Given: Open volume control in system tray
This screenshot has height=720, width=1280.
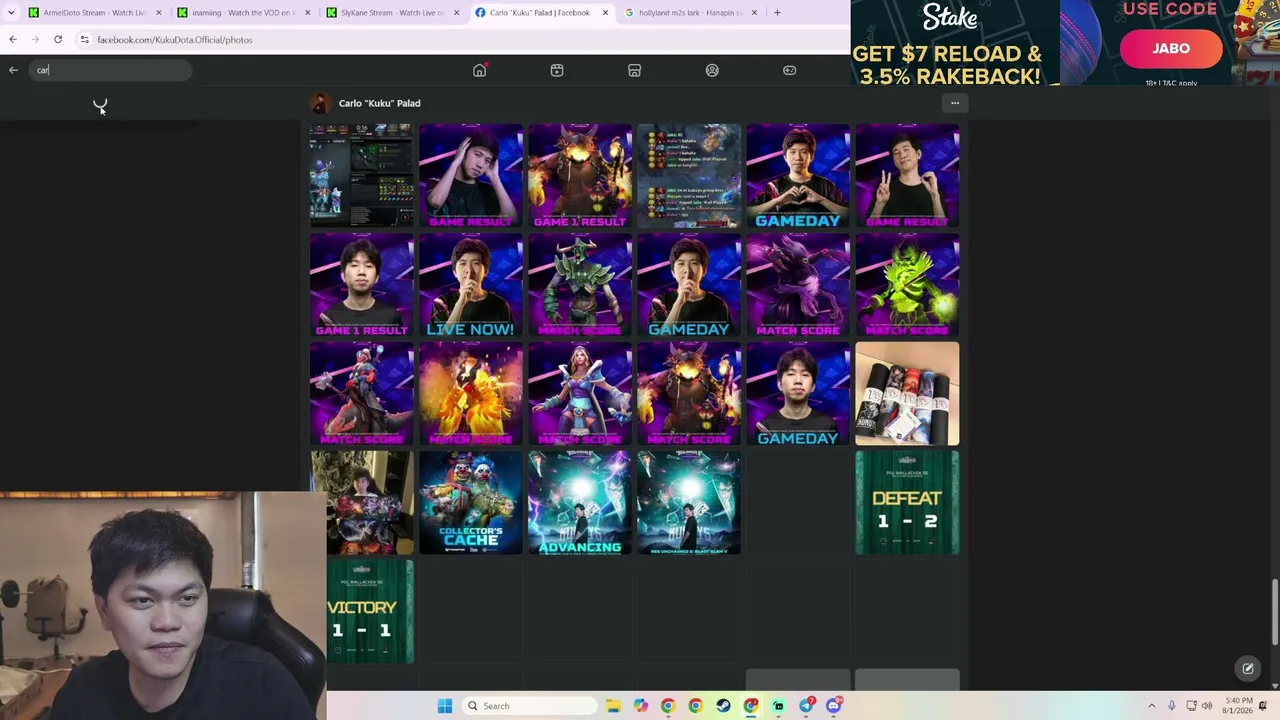Looking at the screenshot, I should (x=1207, y=706).
